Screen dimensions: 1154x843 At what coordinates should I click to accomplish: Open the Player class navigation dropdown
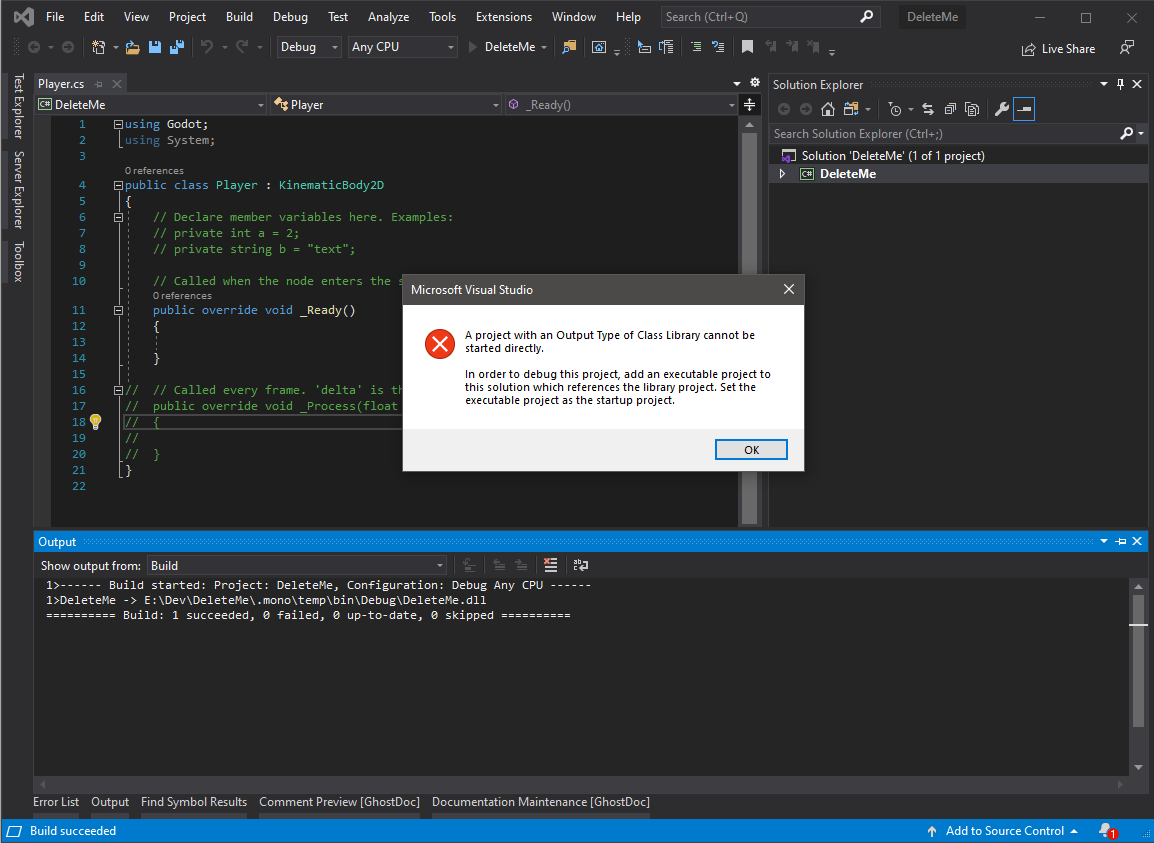click(386, 105)
